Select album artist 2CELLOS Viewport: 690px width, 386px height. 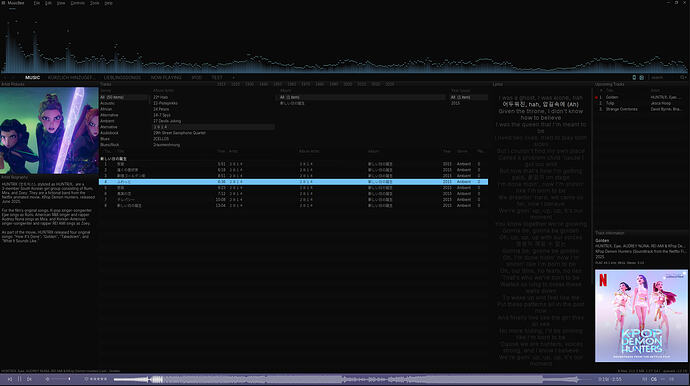161,139
